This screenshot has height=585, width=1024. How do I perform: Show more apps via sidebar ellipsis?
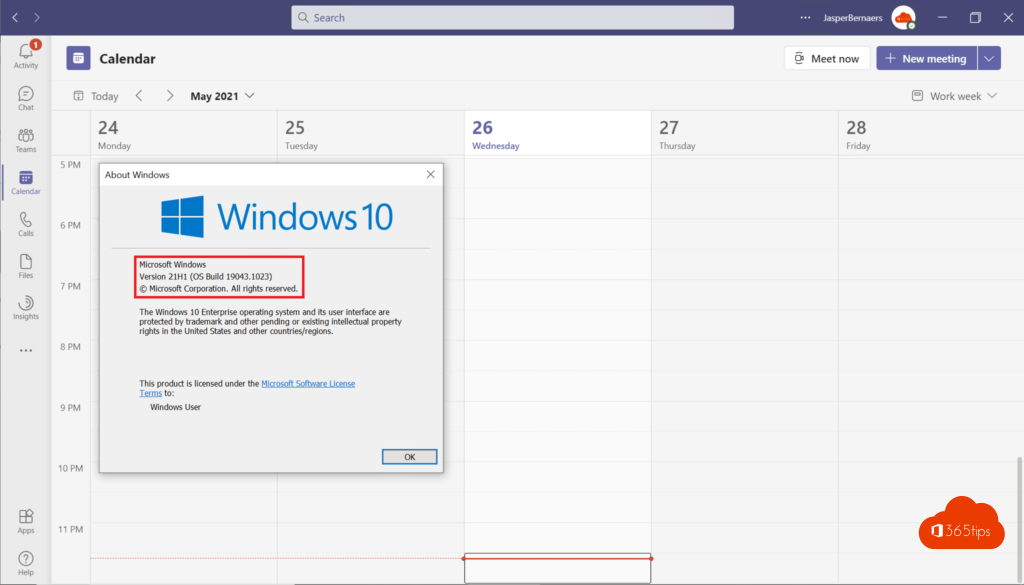click(26, 351)
